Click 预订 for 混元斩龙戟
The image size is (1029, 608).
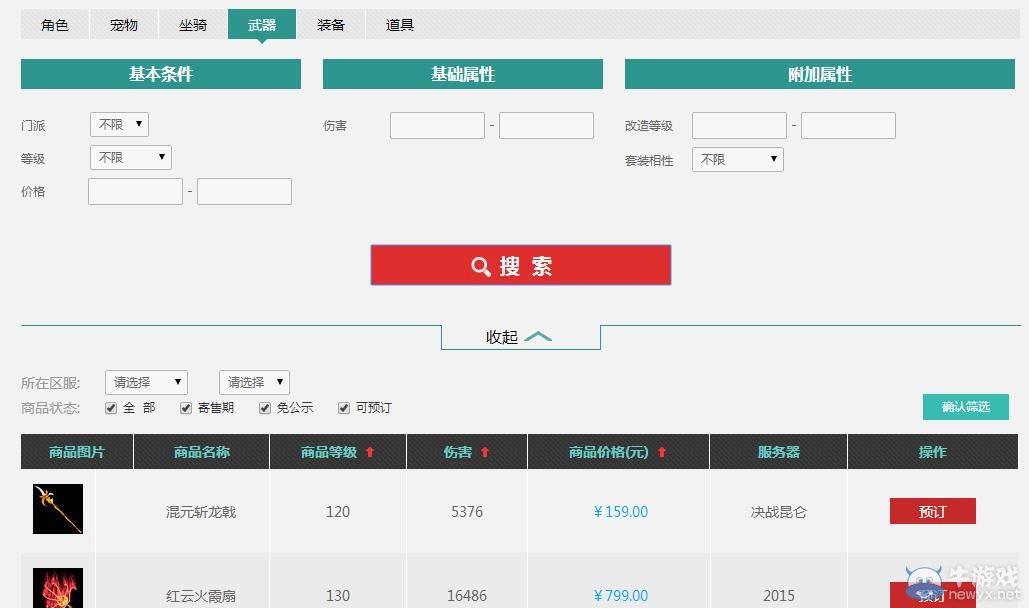coord(932,510)
